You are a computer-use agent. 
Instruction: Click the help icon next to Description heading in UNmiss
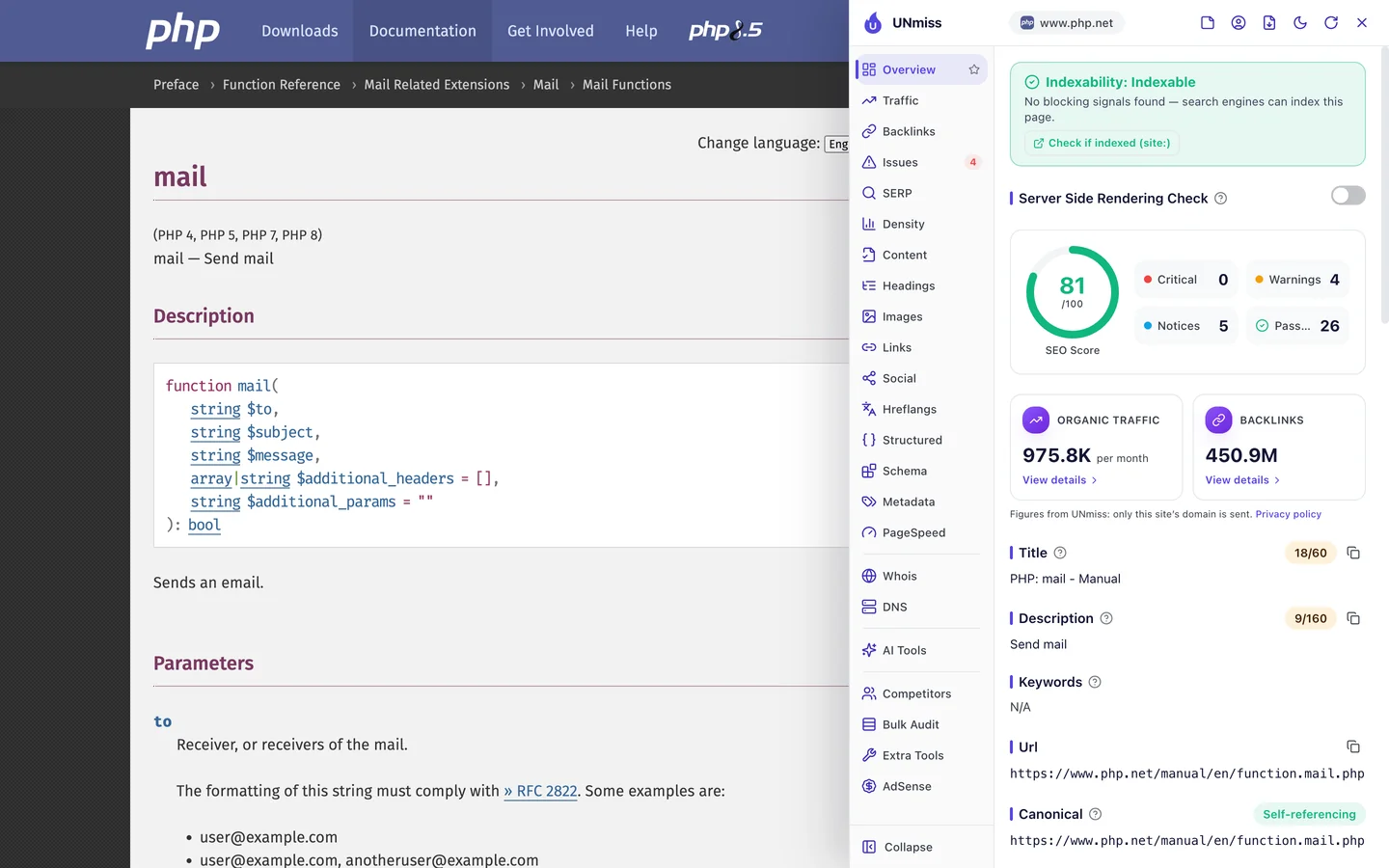1106,618
